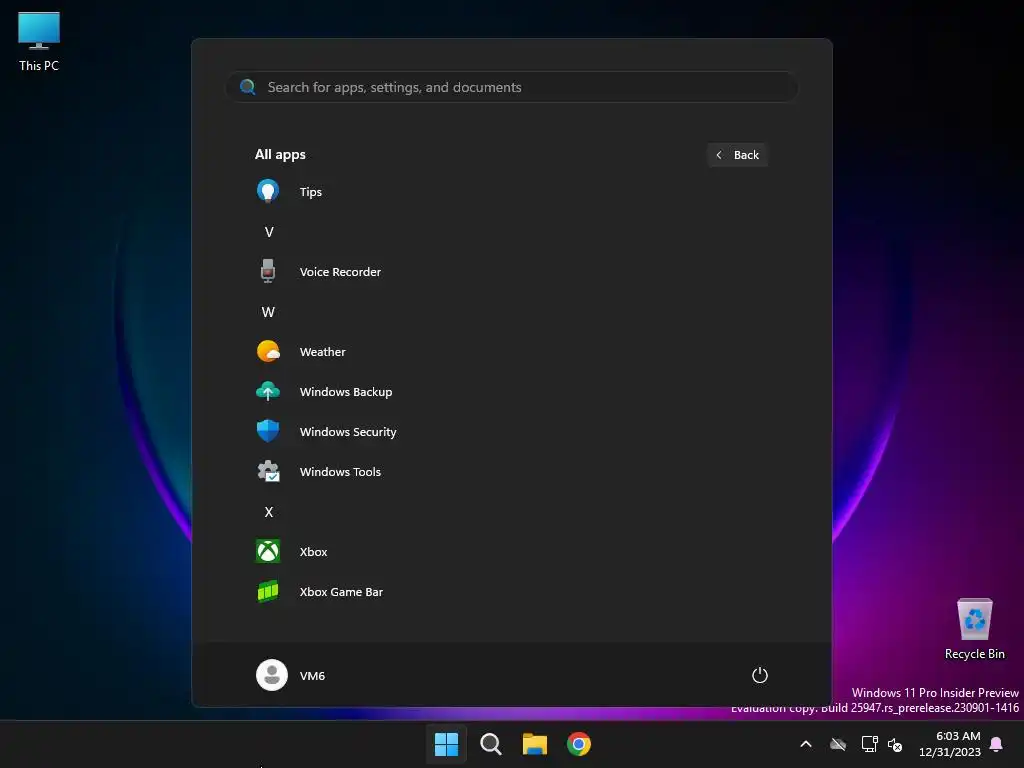Viewport: 1024px width, 768px height.
Task: Select the Recycle Bin desktop icon
Action: pyautogui.click(x=974, y=629)
